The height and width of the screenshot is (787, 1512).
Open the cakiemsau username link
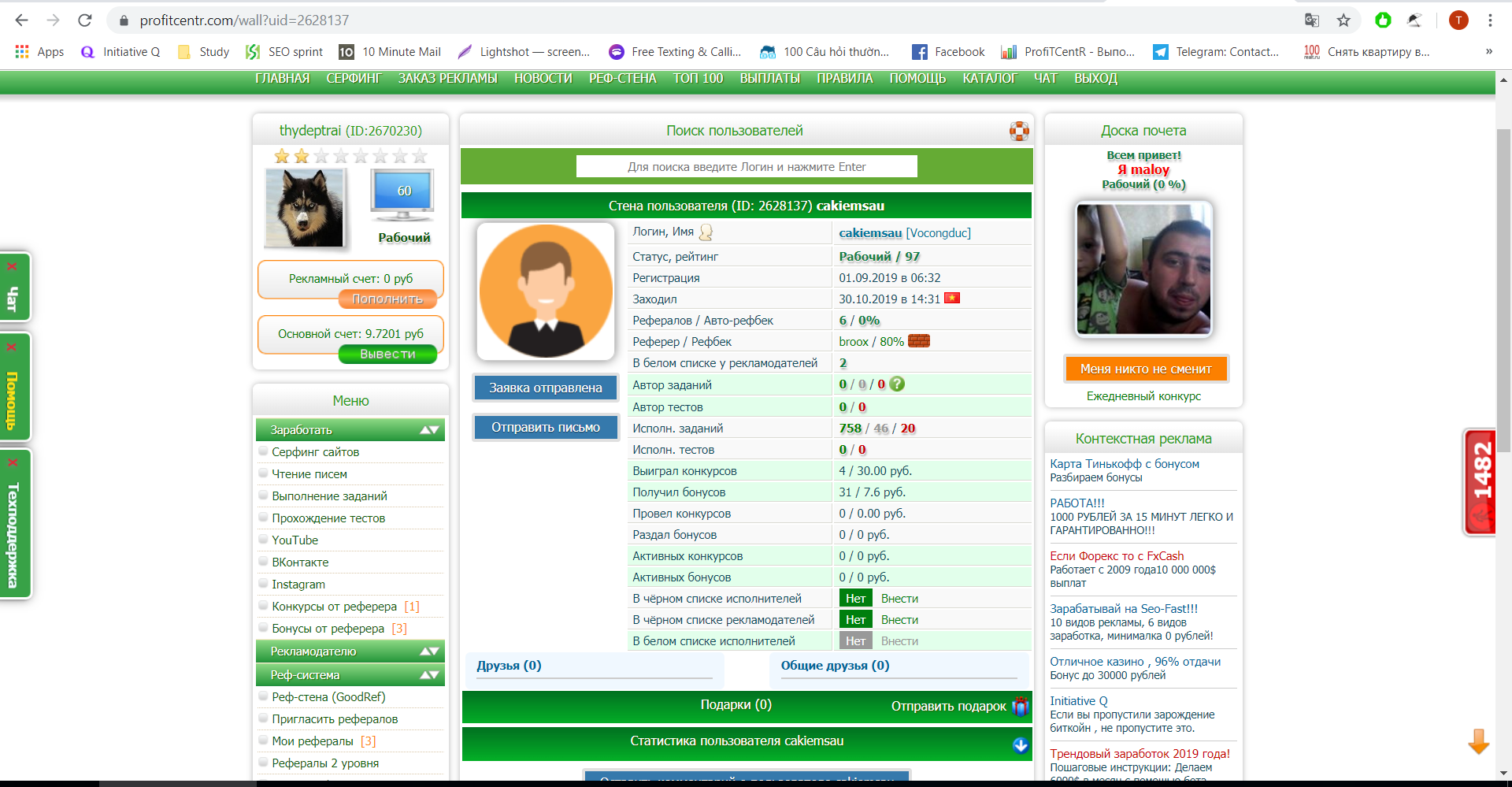[x=870, y=233]
